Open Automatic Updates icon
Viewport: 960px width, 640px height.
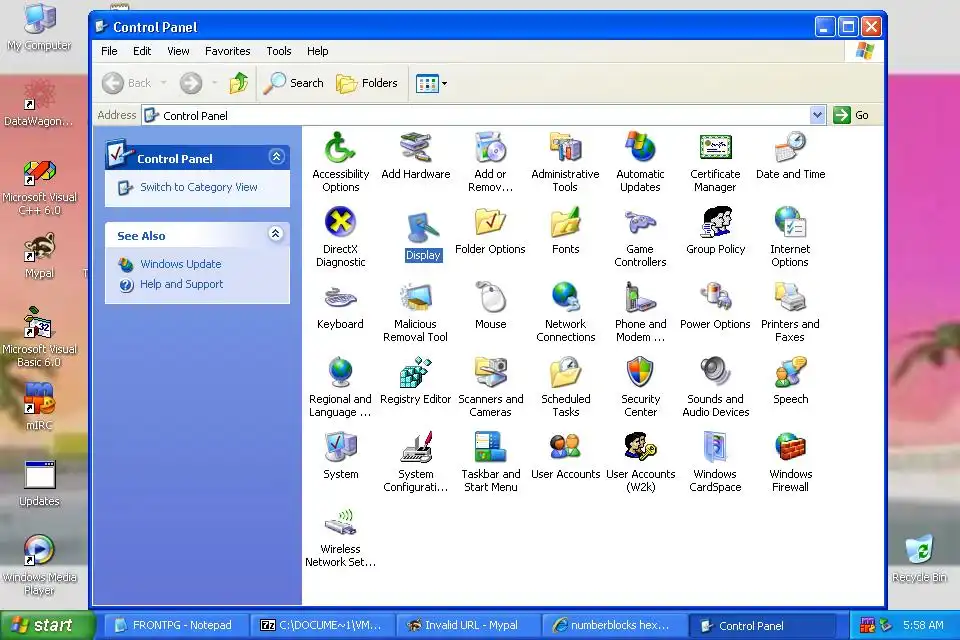click(x=640, y=148)
